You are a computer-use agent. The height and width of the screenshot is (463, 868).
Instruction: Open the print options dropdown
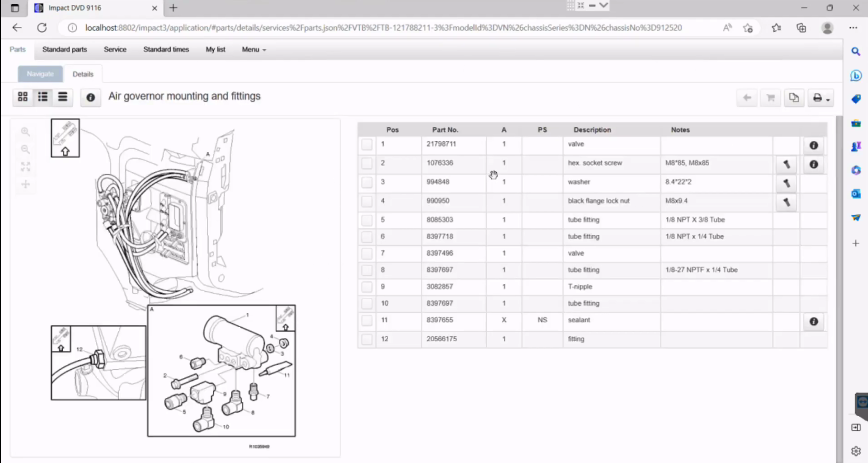coord(821,98)
